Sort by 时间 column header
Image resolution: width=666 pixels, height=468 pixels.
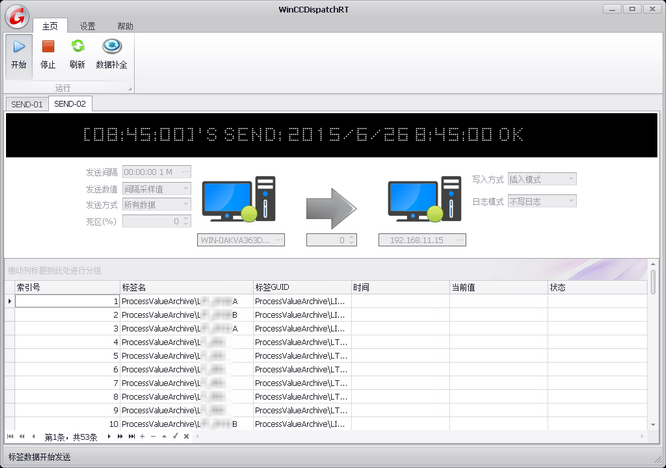point(401,288)
